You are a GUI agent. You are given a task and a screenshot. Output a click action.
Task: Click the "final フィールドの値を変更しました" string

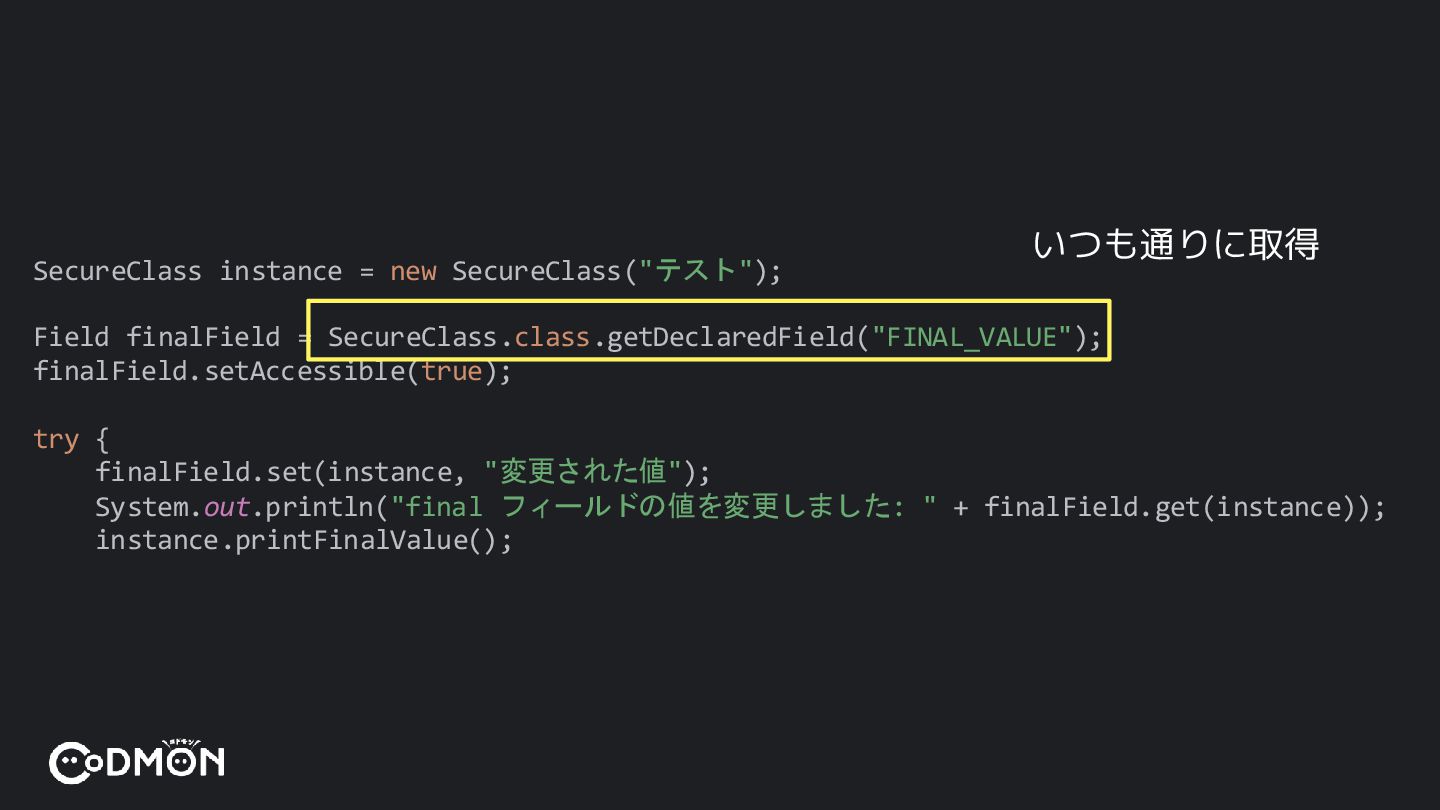(663, 507)
